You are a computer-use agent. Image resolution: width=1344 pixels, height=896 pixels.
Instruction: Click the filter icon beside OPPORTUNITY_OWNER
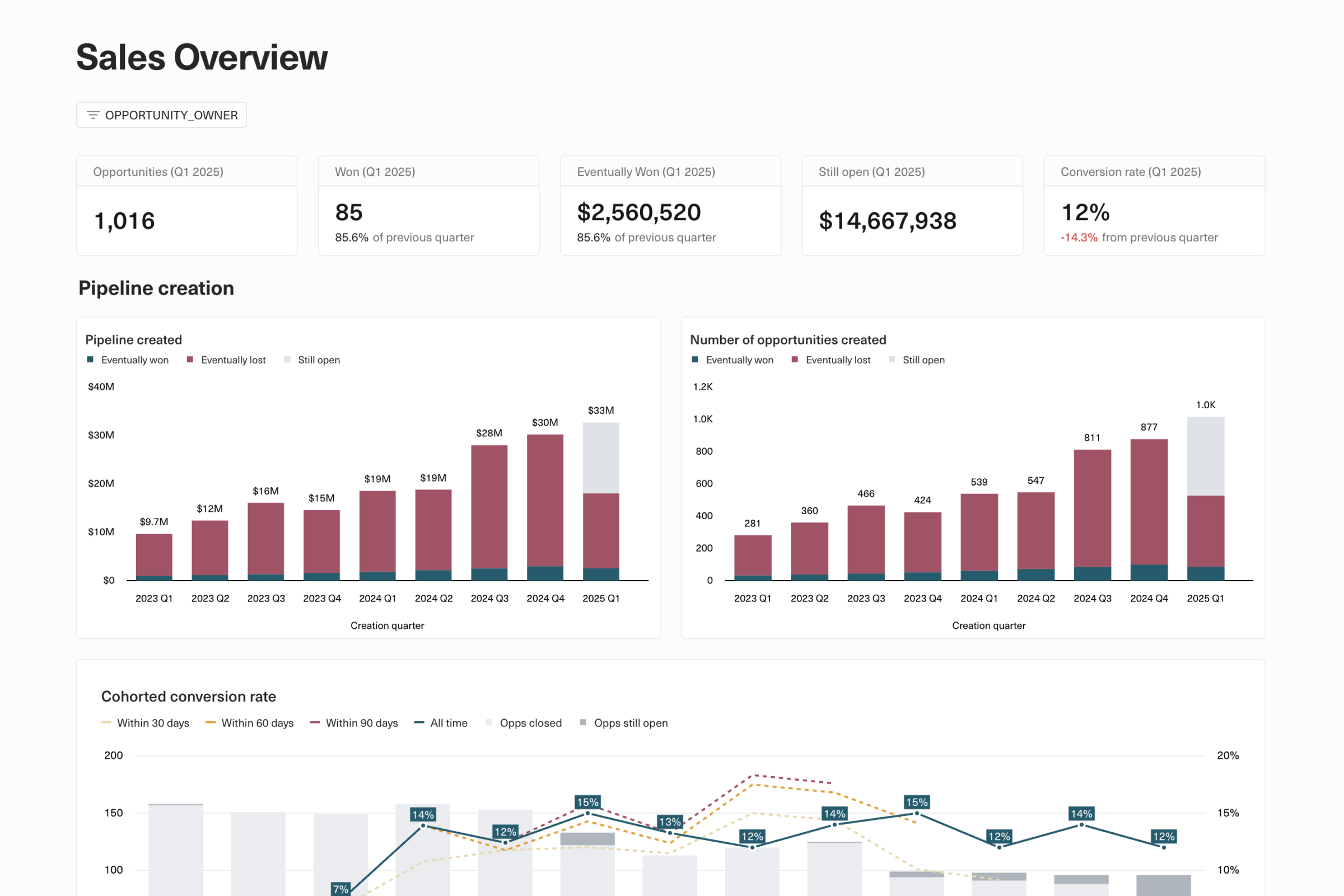pos(92,115)
